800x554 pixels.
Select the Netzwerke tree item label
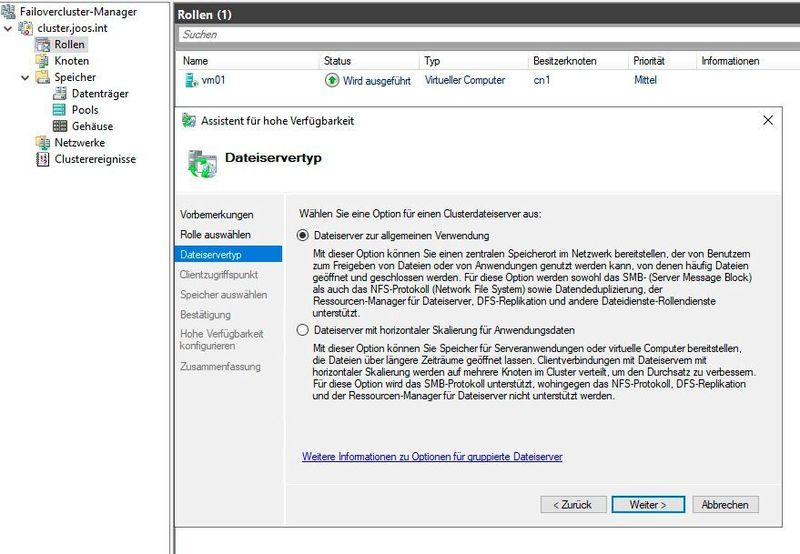[x=80, y=142]
